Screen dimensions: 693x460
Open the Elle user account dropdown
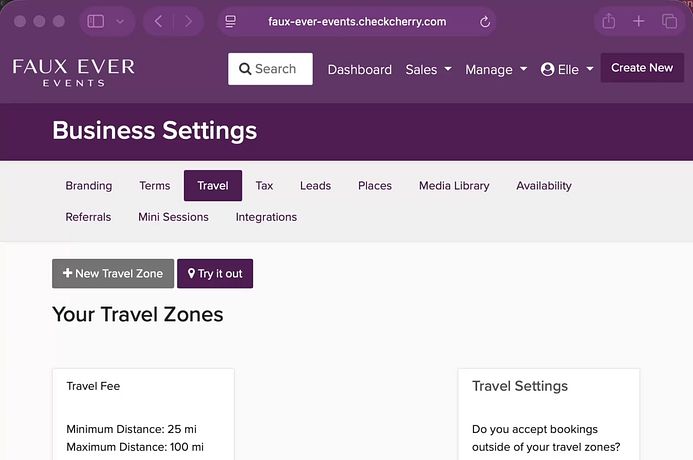coord(567,69)
